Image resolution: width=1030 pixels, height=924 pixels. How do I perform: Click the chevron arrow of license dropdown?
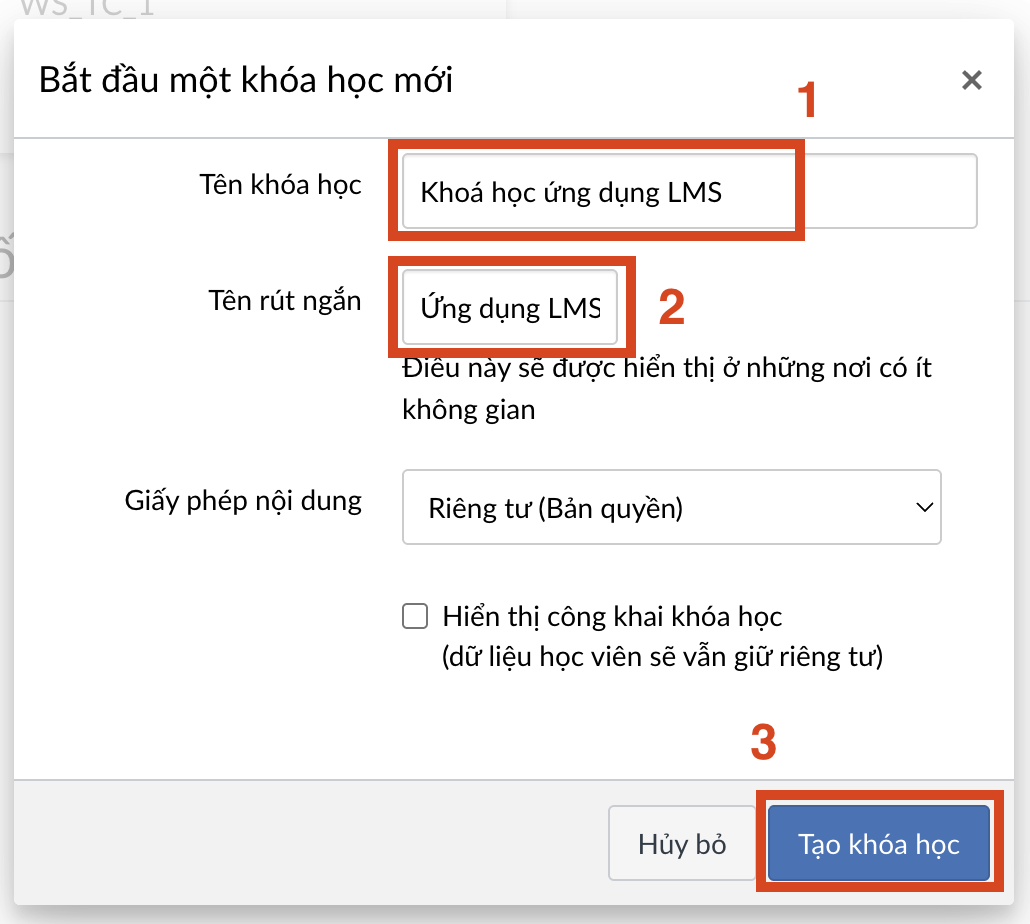tap(923, 508)
